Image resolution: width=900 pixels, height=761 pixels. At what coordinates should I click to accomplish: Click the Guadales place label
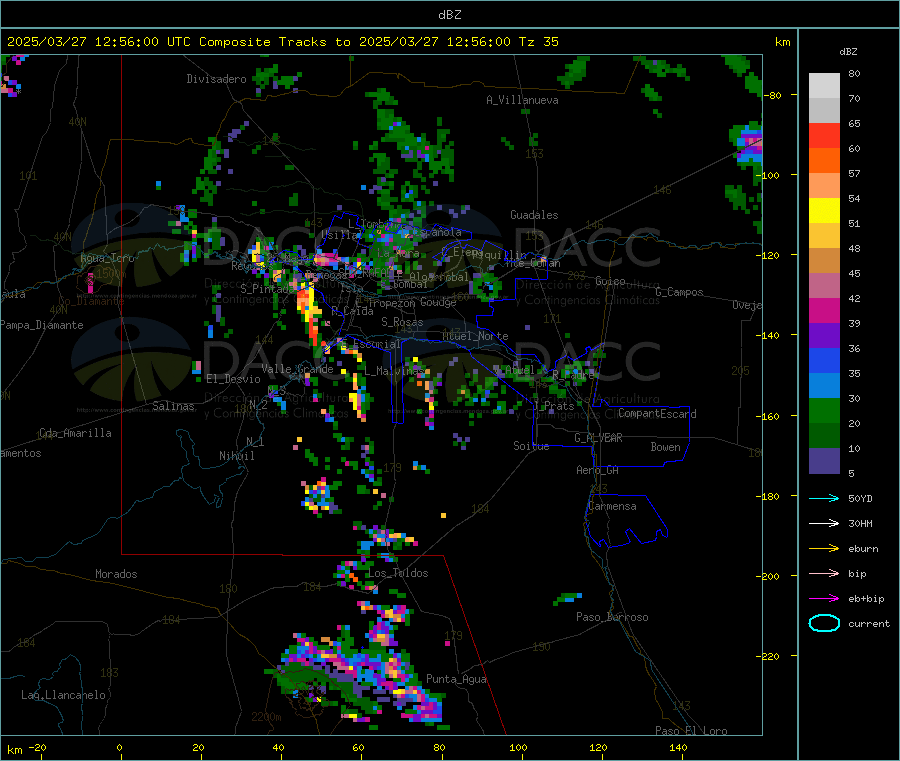(x=534, y=215)
